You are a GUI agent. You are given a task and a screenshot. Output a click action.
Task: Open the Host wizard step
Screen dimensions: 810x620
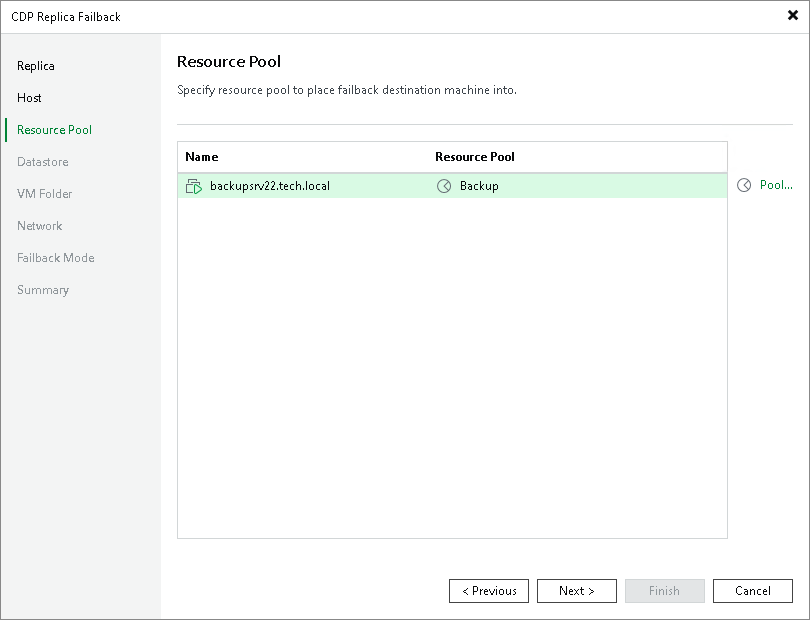pyautogui.click(x=29, y=98)
